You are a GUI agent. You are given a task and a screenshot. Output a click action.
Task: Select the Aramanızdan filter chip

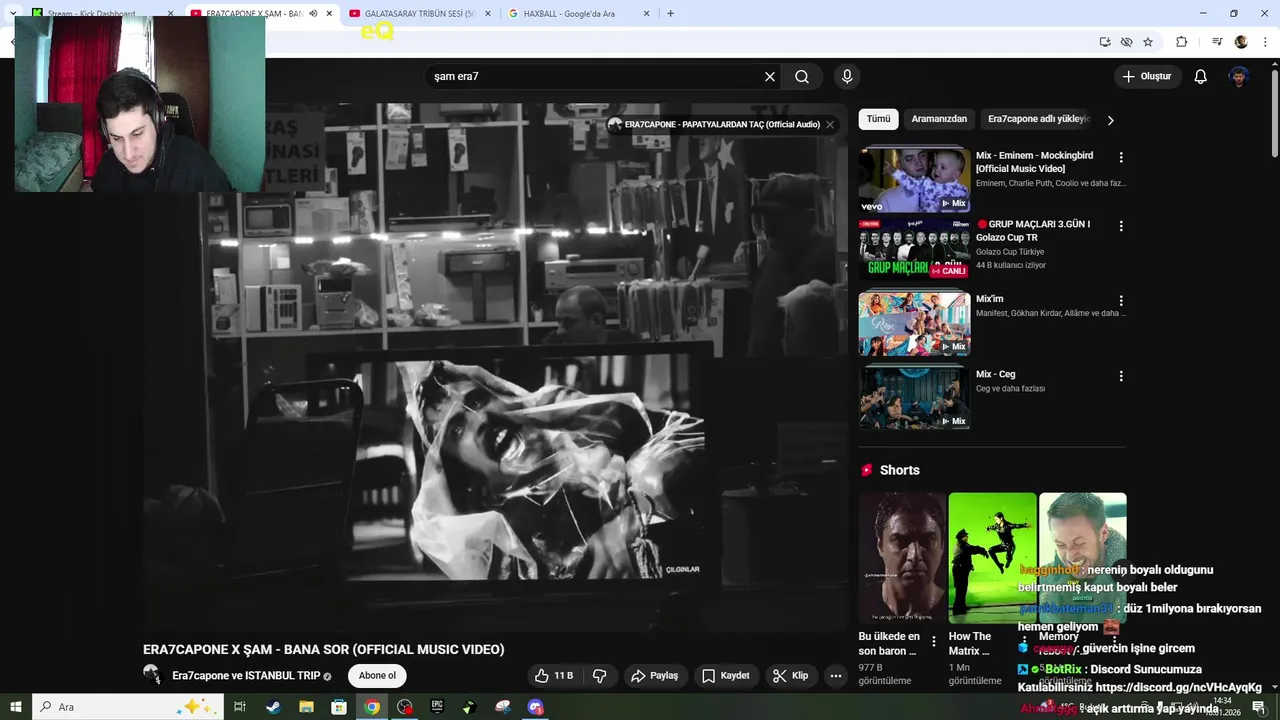point(939,119)
